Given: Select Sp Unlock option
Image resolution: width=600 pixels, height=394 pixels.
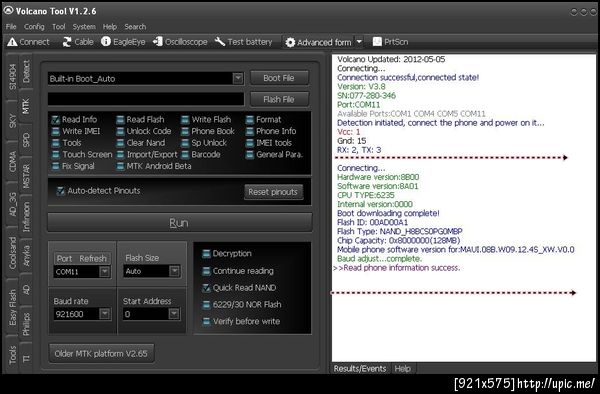Looking at the screenshot, I should [185, 143].
